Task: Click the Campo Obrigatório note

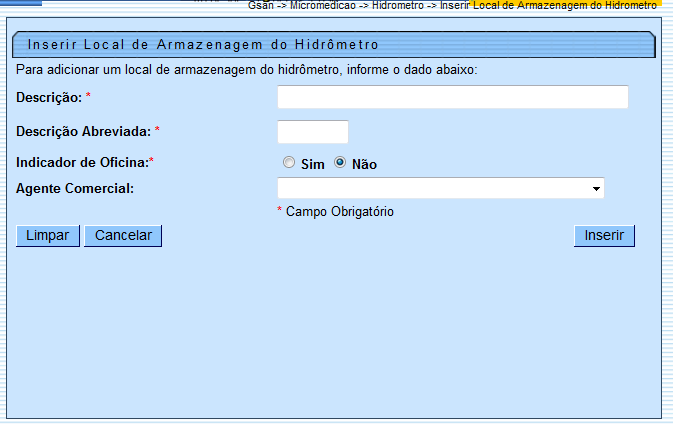Action: pos(335,212)
